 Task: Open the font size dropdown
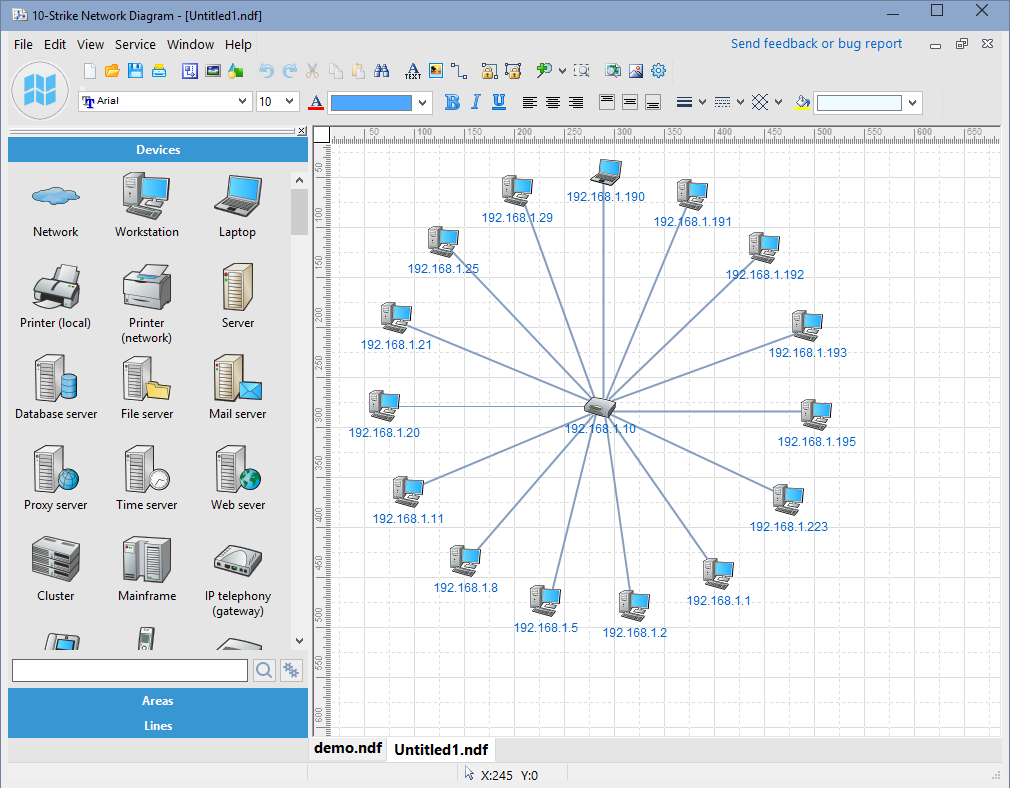290,102
